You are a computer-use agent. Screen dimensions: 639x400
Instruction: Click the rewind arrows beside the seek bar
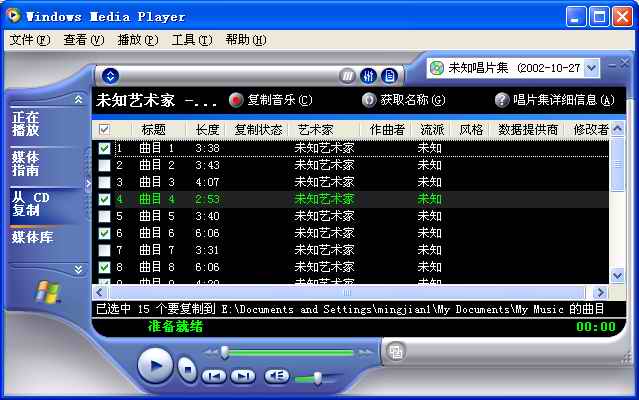tap(211, 352)
